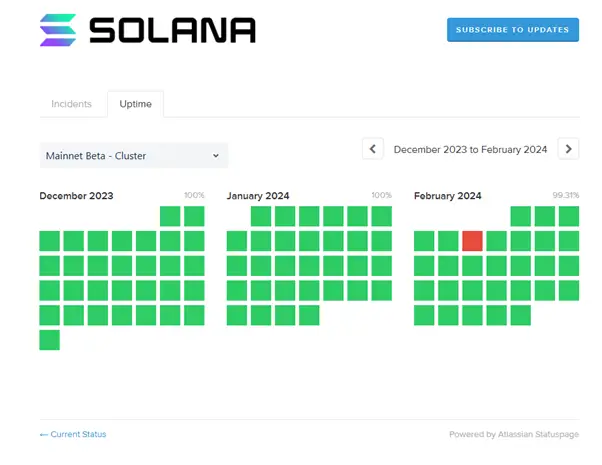Switch to the Incidents tab
This screenshot has height=465, width=602.
coord(71,104)
